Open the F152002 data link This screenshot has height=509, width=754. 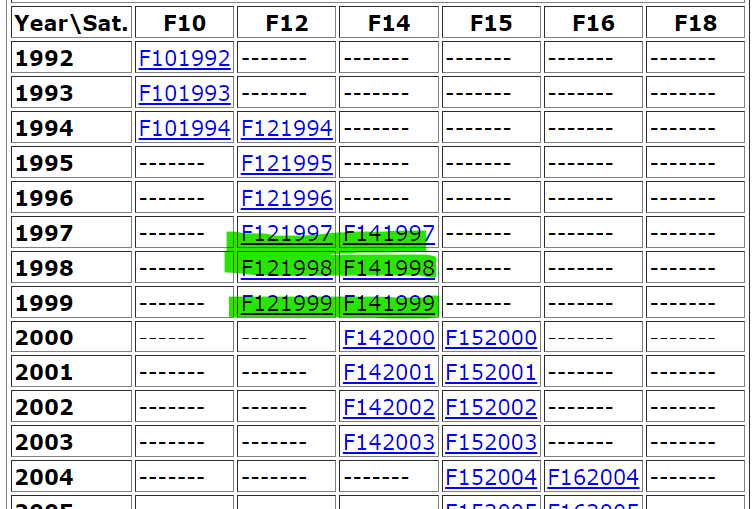pyautogui.click(x=491, y=408)
